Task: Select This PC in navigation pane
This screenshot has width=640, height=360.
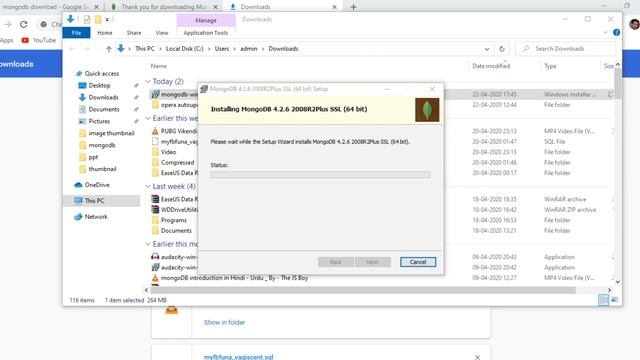Action: pyautogui.click(x=94, y=201)
